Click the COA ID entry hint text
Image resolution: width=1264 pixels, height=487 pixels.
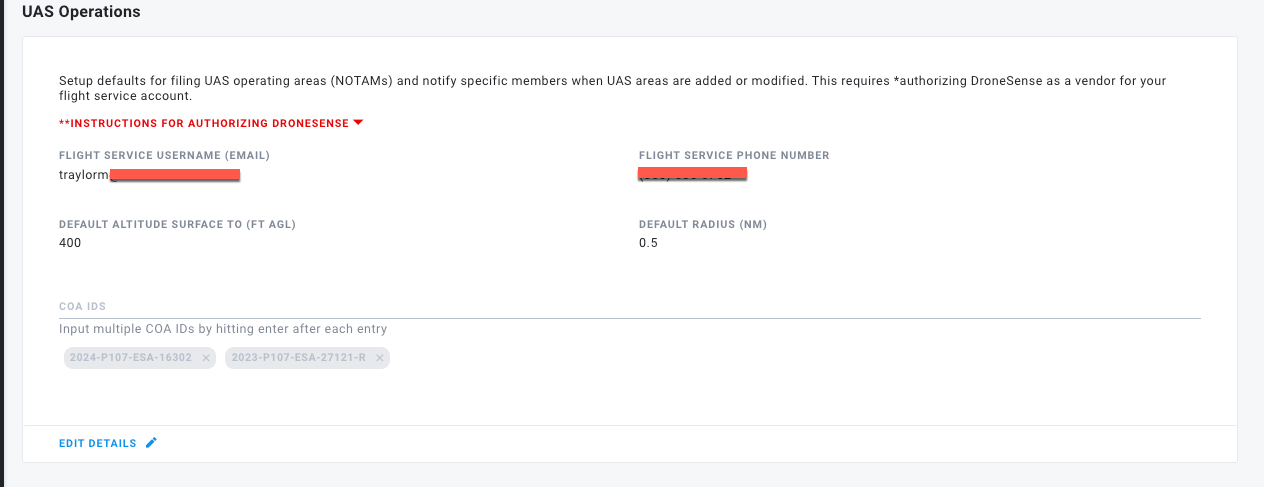pyautogui.click(x=223, y=329)
